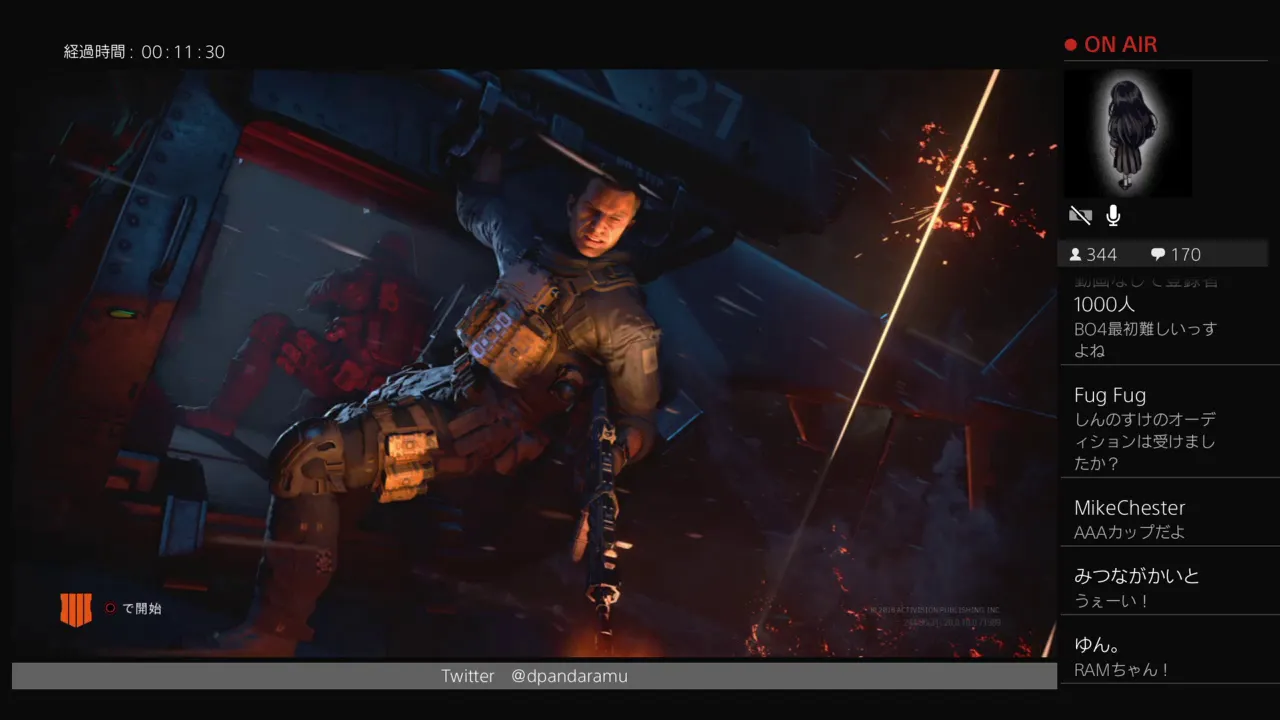Open the streamer avatar thumbnail

tap(1128, 133)
